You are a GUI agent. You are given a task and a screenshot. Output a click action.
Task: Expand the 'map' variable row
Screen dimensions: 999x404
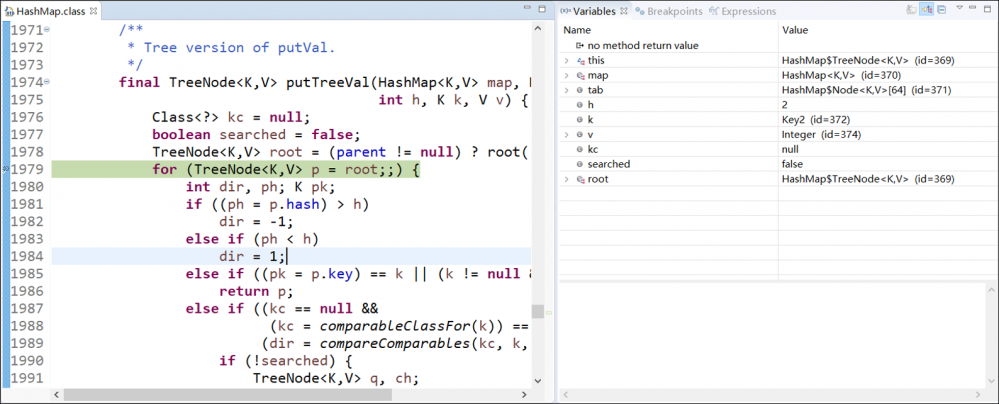point(566,75)
